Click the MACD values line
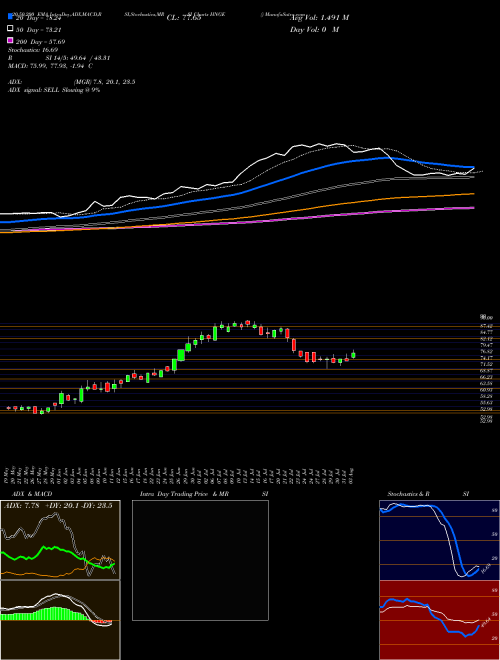The width and height of the screenshot is (500, 660). point(50,66)
